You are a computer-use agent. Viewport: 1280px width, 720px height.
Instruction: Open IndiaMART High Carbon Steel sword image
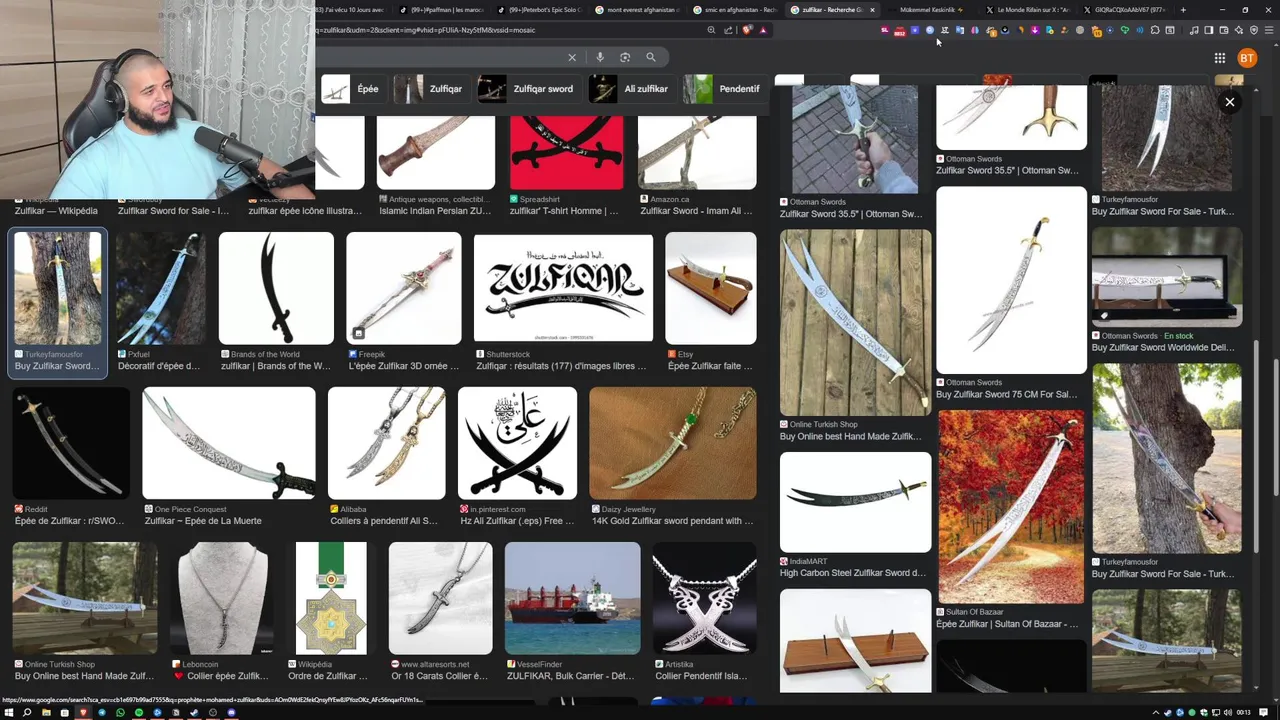(855, 502)
